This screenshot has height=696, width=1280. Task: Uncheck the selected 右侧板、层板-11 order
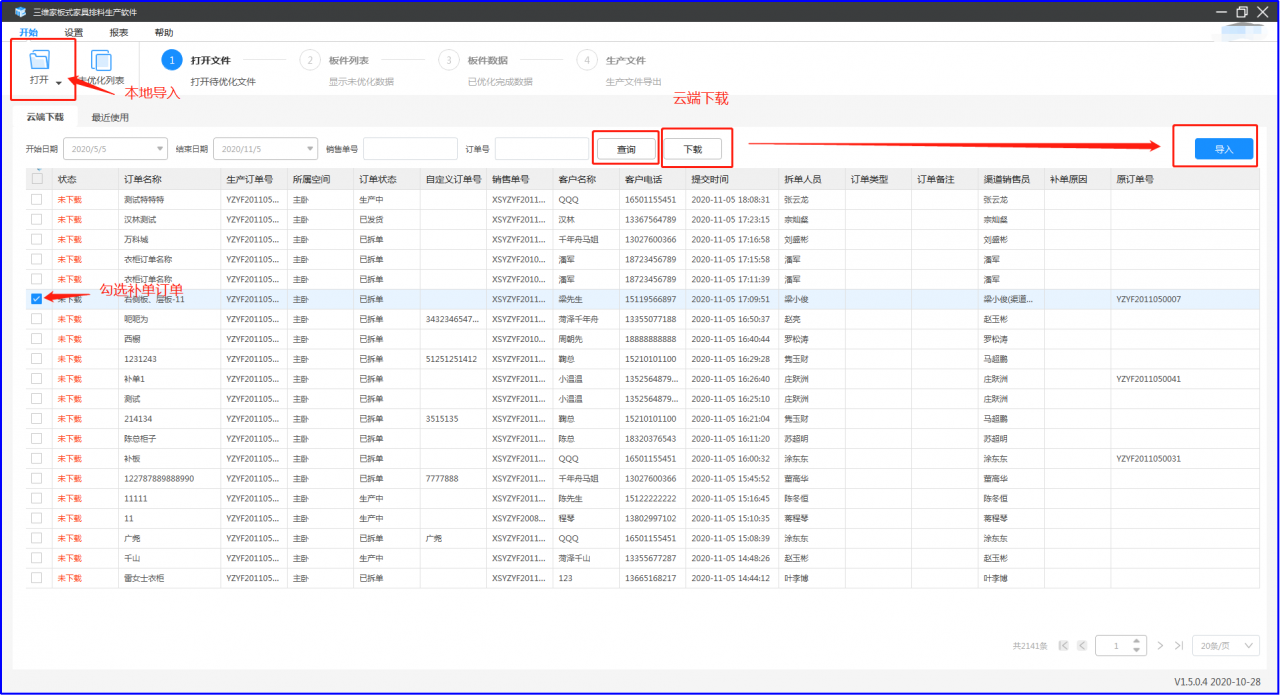click(x=37, y=299)
